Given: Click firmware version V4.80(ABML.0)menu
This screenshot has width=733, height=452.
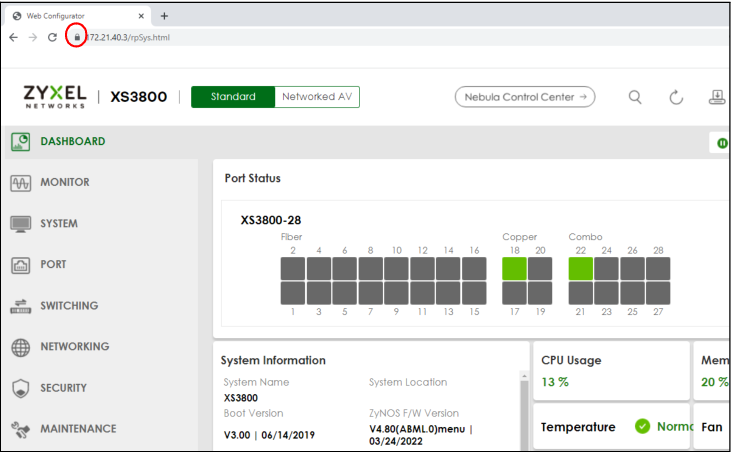Looking at the screenshot, I should click(417, 429).
